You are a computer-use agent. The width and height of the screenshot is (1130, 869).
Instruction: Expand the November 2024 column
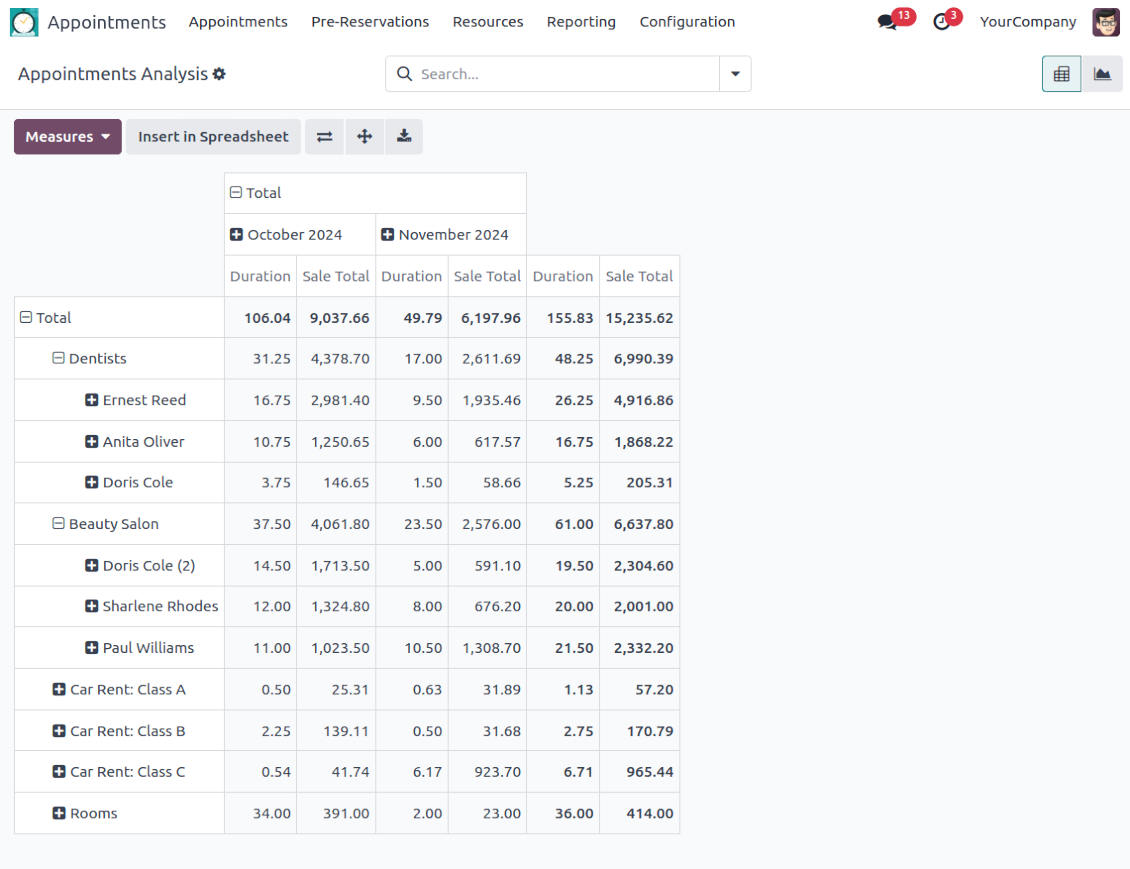388,234
